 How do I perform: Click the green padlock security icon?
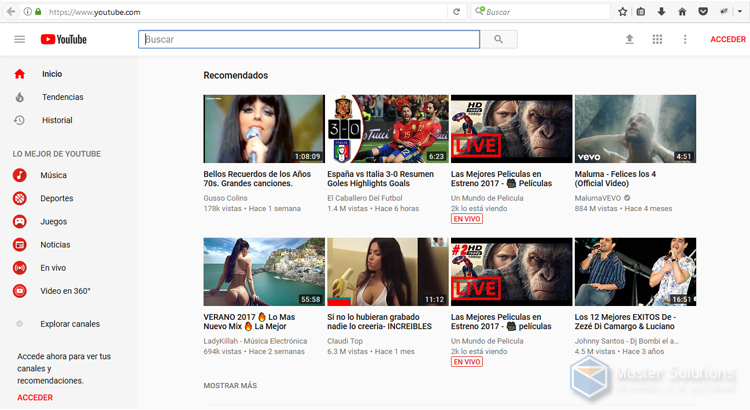coord(38,11)
